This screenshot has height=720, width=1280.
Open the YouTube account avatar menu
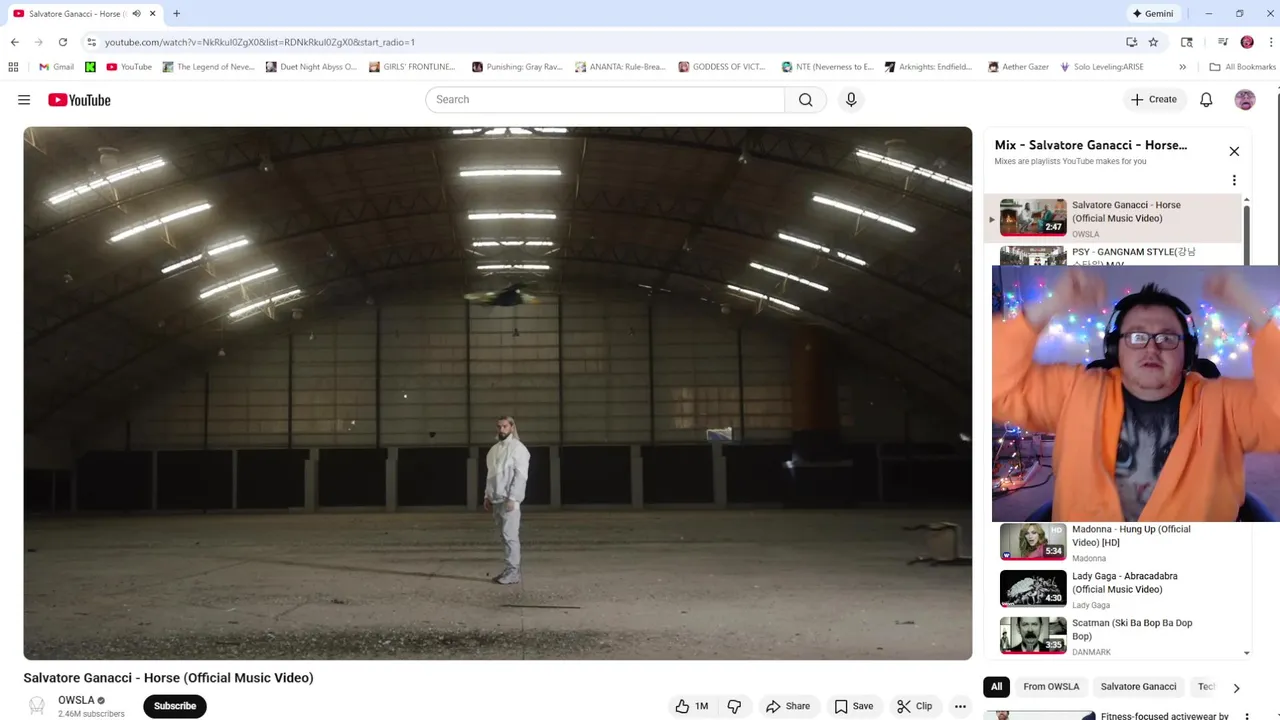pos(1245,99)
